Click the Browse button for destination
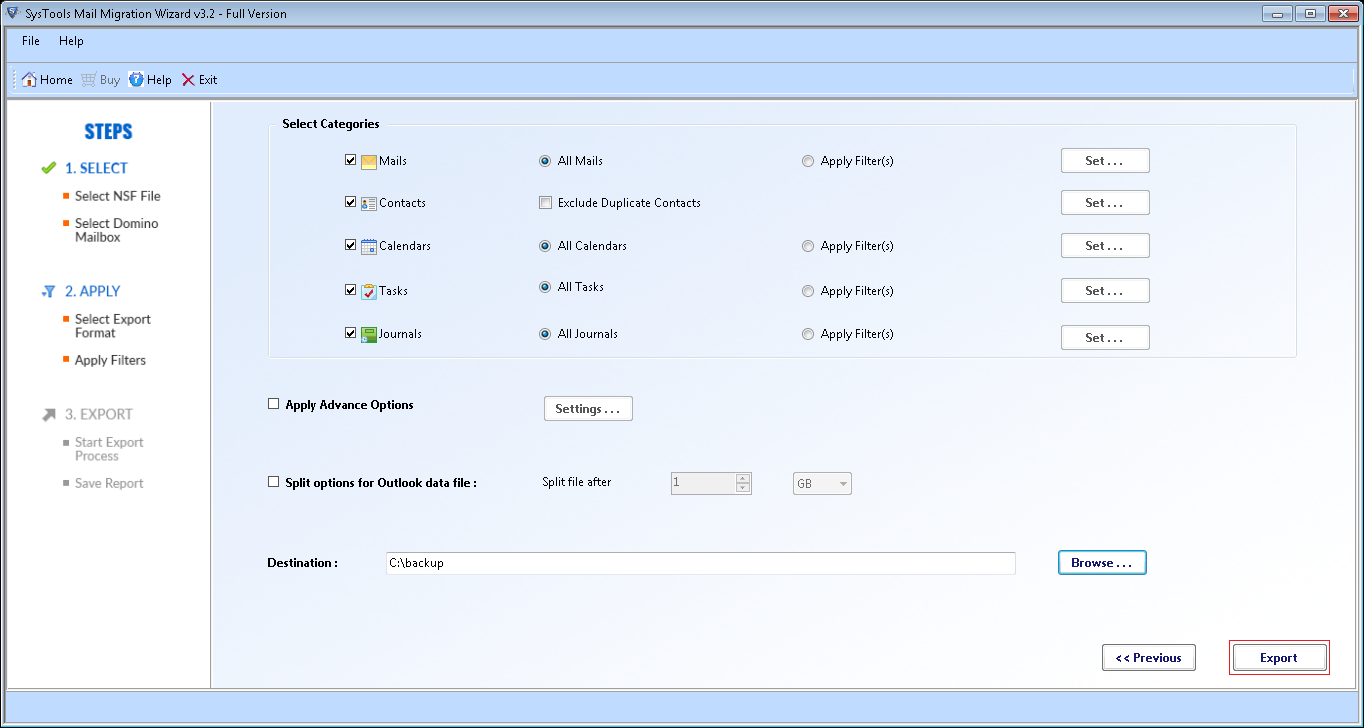Screen dimensions: 1364x728 click(1102, 563)
